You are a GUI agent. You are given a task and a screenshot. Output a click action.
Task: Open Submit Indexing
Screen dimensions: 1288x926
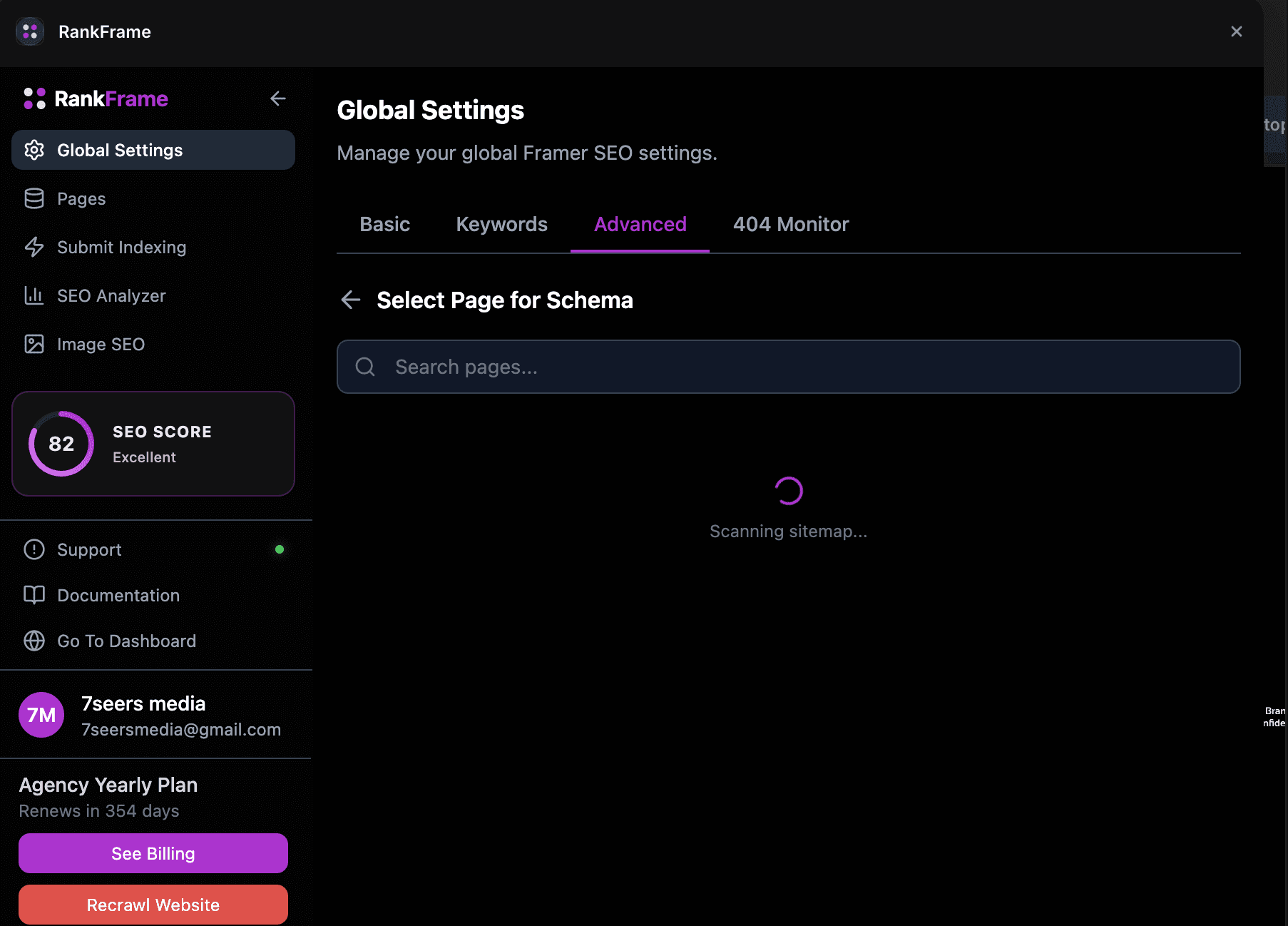[x=153, y=247]
